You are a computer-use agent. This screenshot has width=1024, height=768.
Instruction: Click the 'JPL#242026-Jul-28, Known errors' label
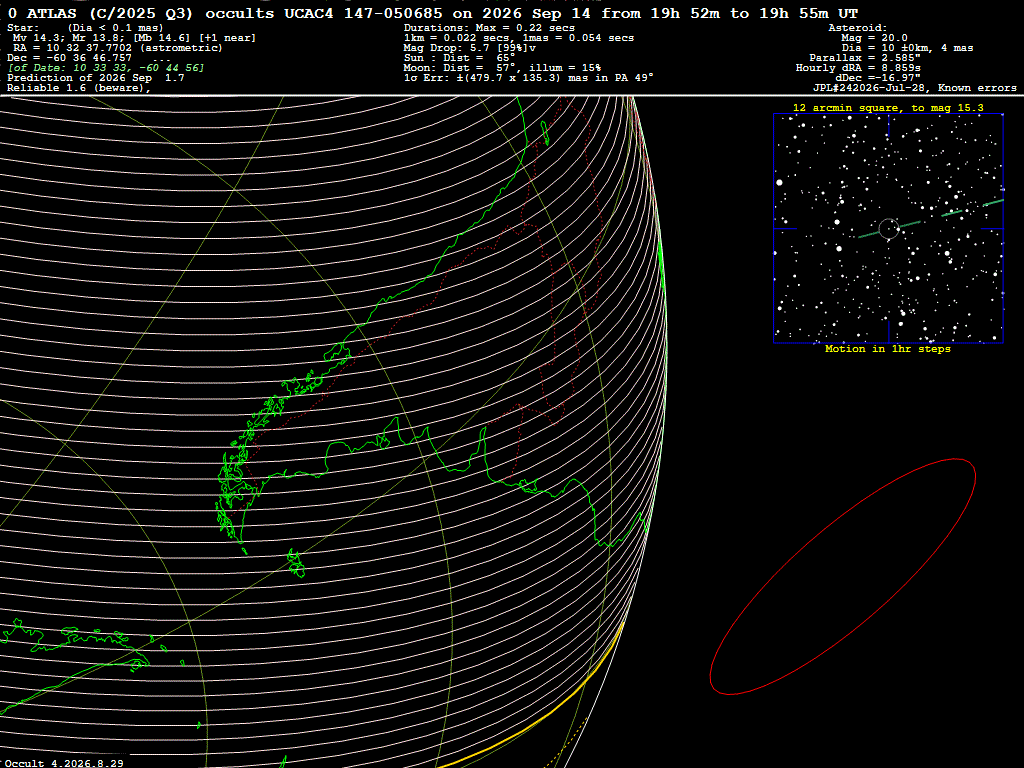(914, 88)
